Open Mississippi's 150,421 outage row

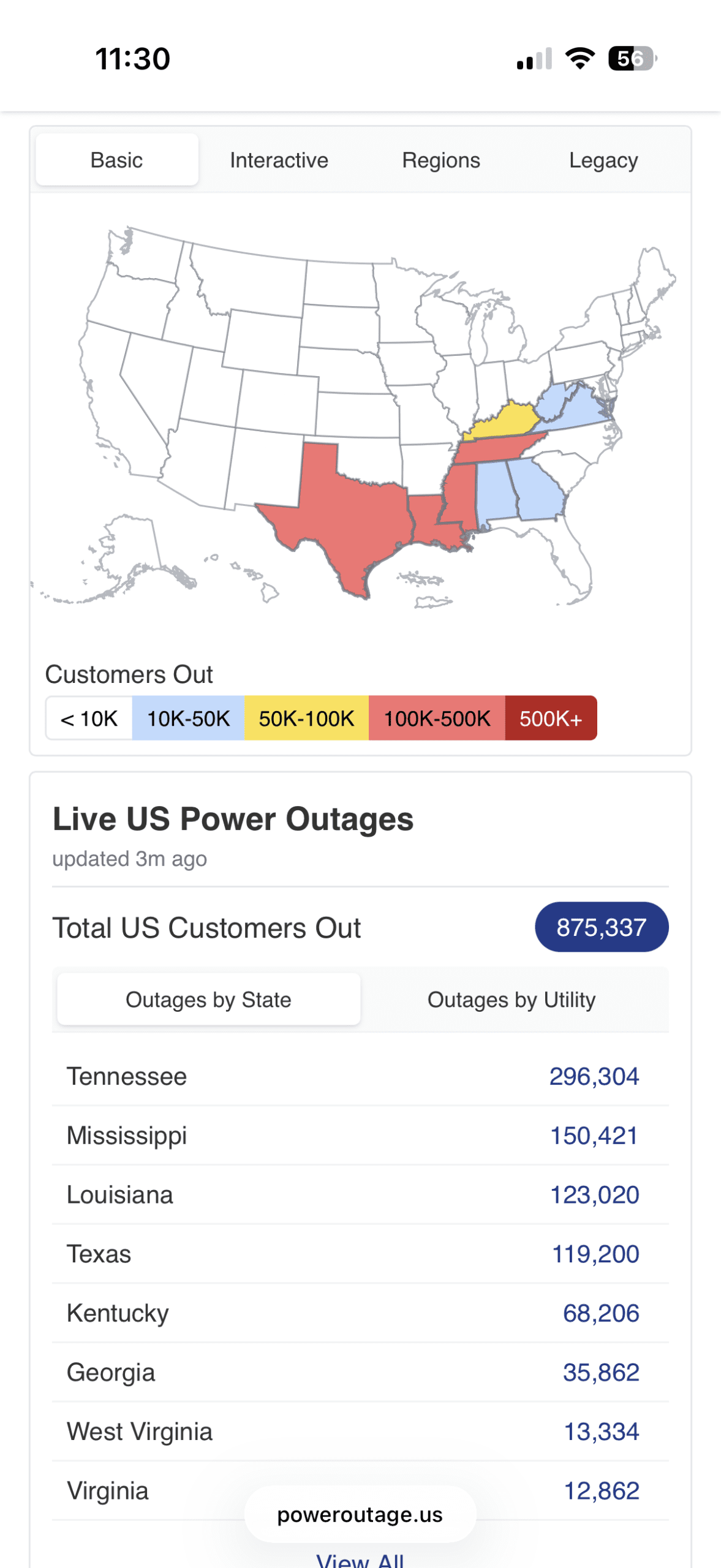pyautogui.click(x=360, y=1136)
